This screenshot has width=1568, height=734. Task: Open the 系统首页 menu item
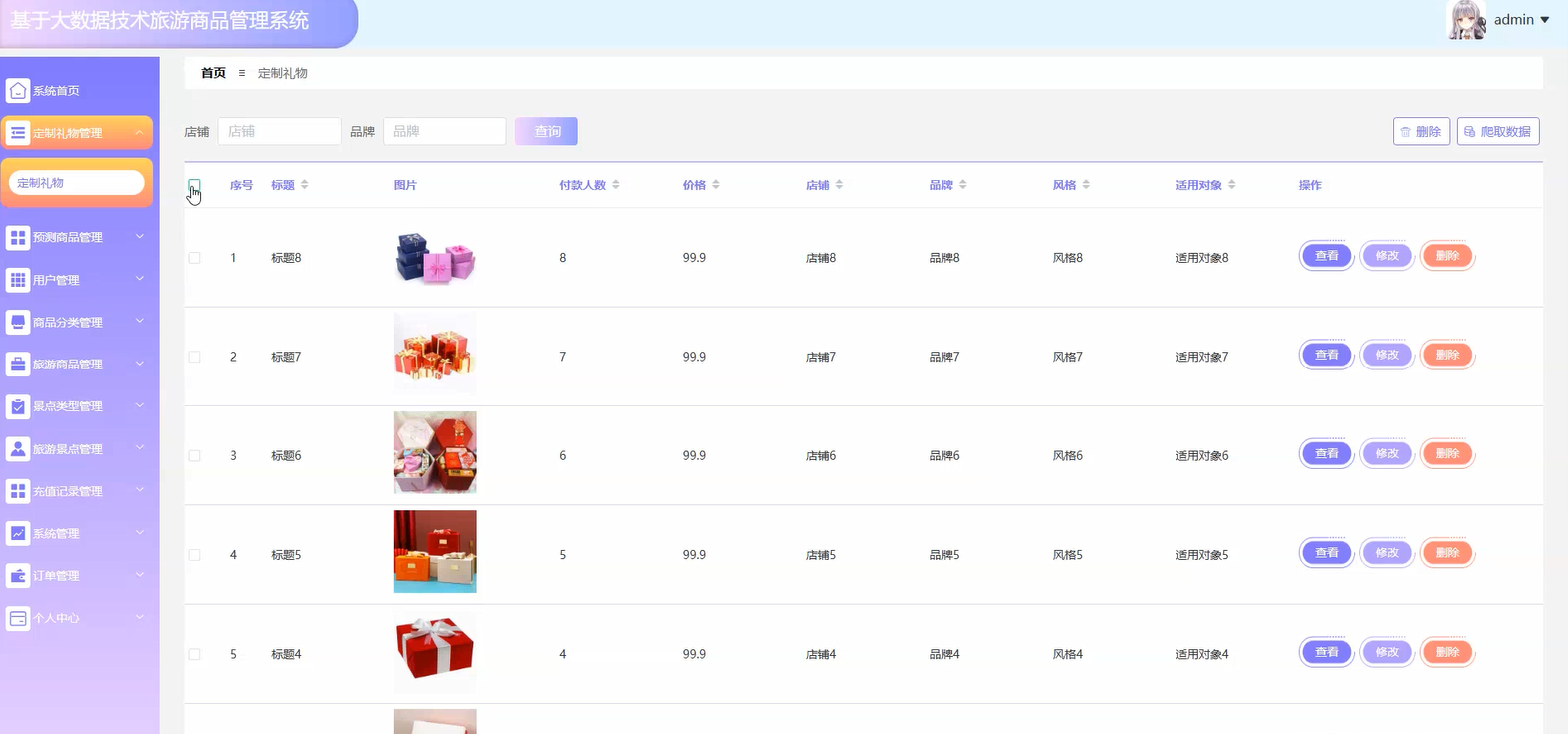click(x=77, y=91)
